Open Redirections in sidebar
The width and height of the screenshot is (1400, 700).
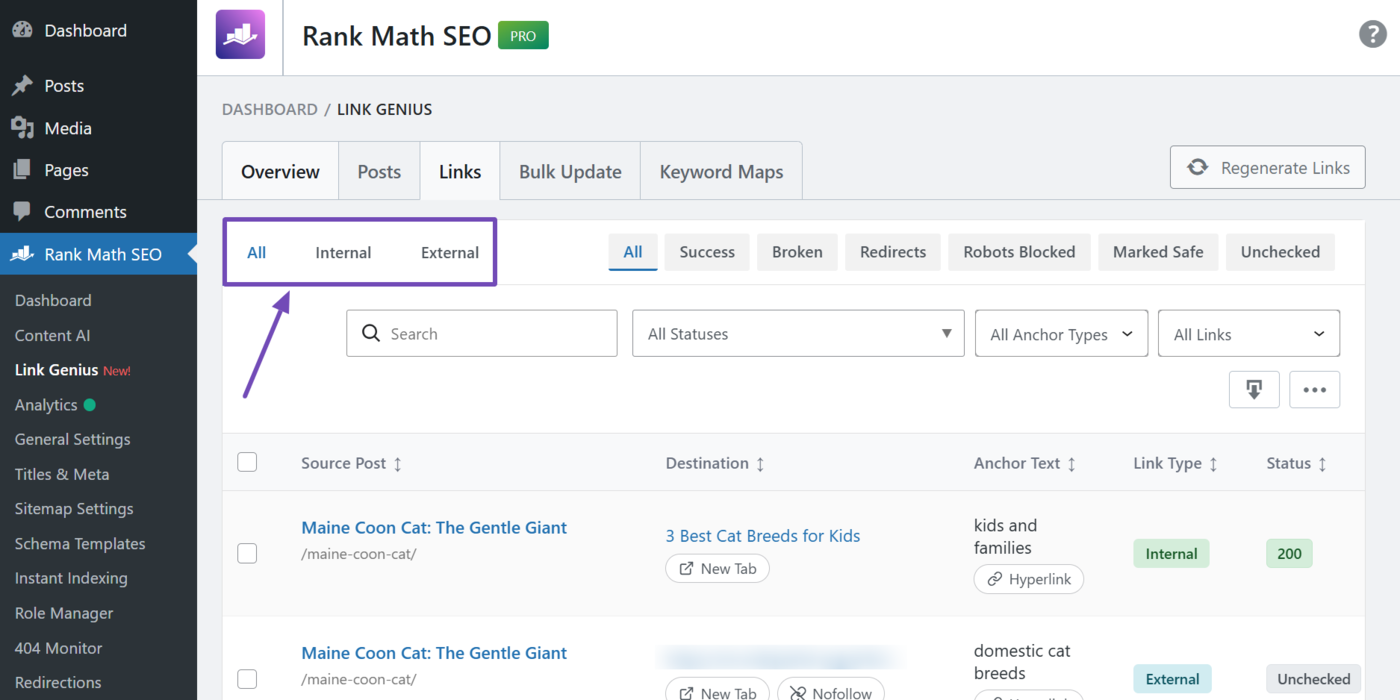tap(58, 682)
